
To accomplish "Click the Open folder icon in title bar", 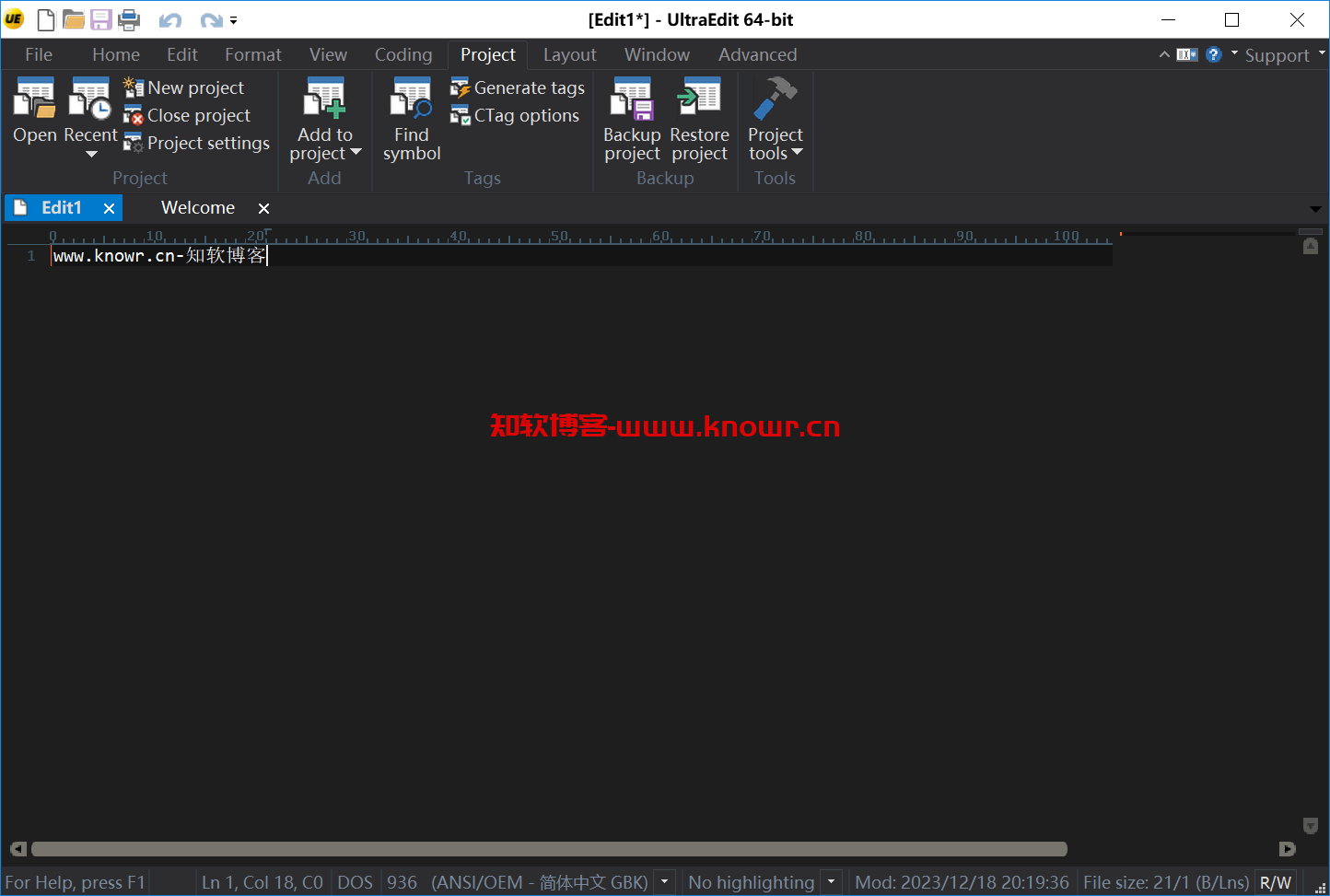I will [73, 19].
